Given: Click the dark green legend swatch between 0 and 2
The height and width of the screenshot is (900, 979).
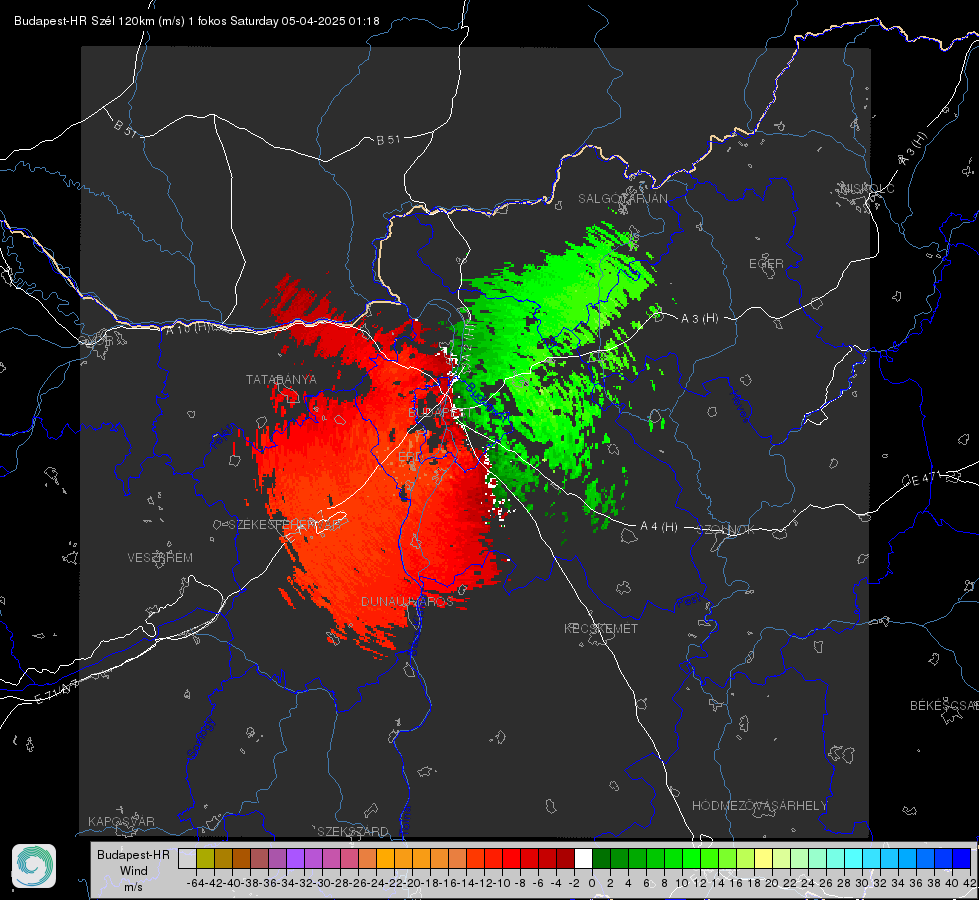Looking at the screenshot, I should pyautogui.click(x=601, y=858).
